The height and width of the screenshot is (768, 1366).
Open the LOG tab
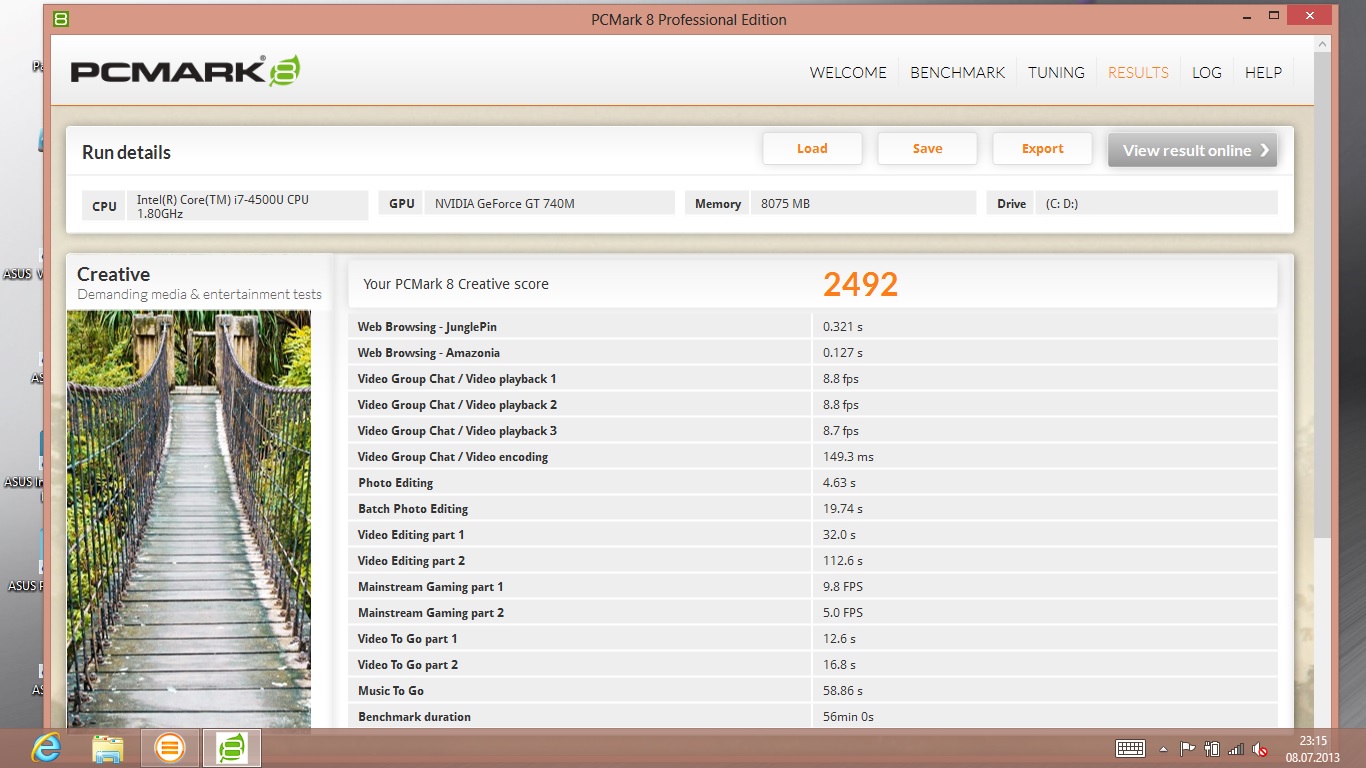click(x=1207, y=72)
